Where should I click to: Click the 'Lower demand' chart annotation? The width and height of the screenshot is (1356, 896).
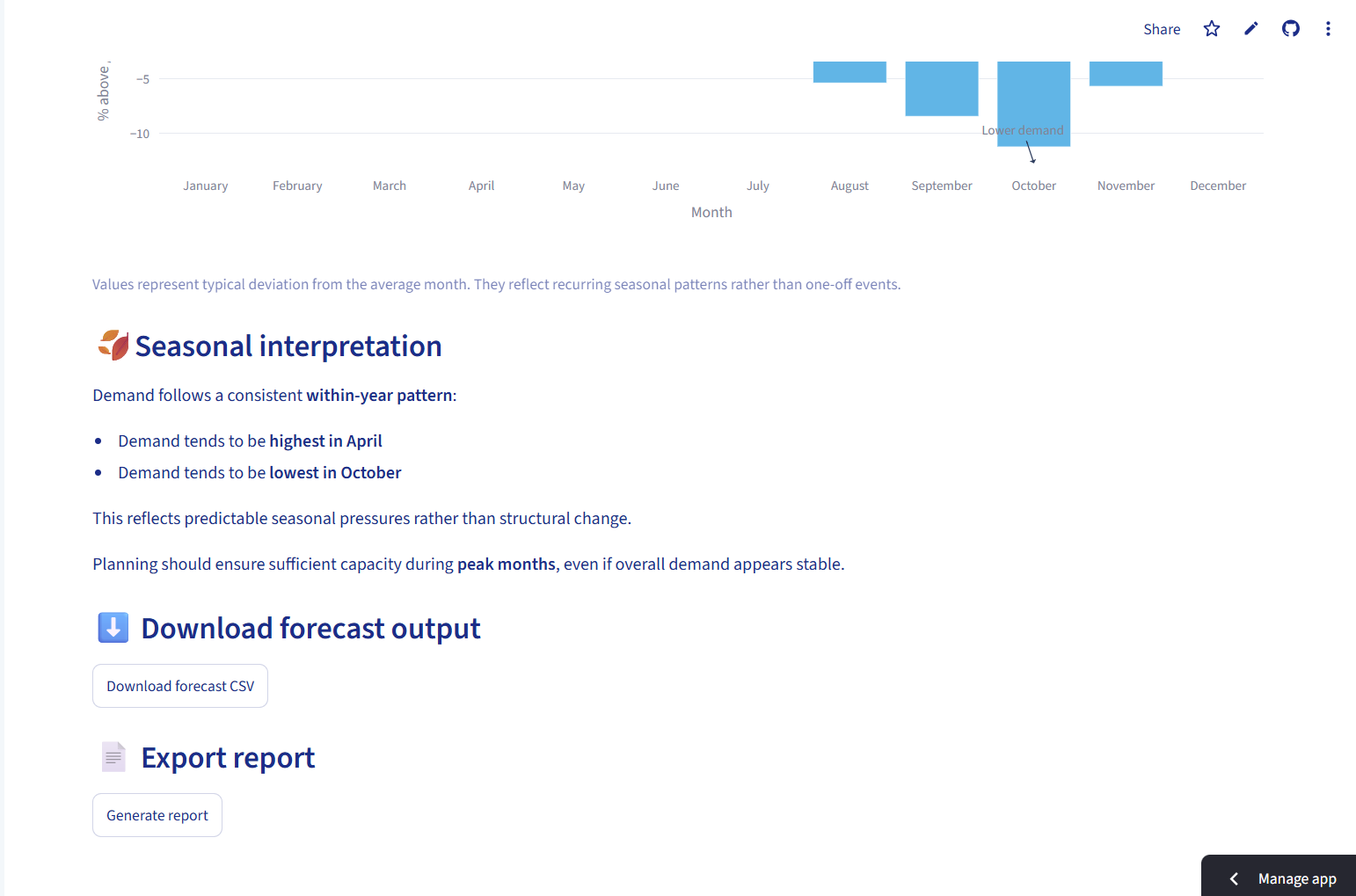point(1023,130)
